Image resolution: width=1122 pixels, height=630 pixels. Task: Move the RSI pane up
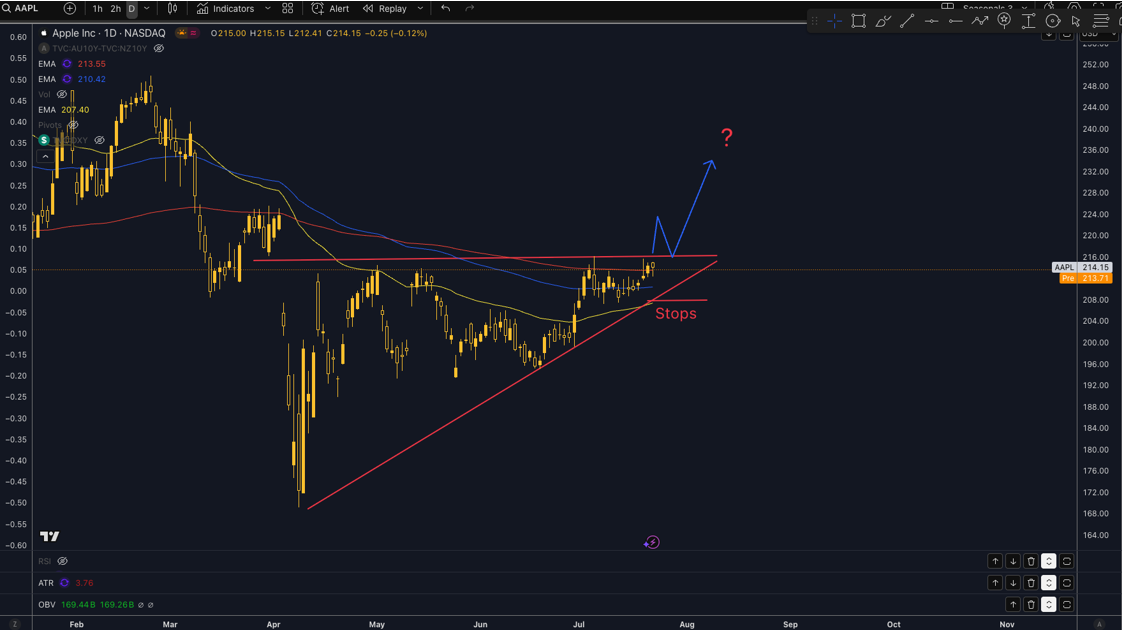995,561
